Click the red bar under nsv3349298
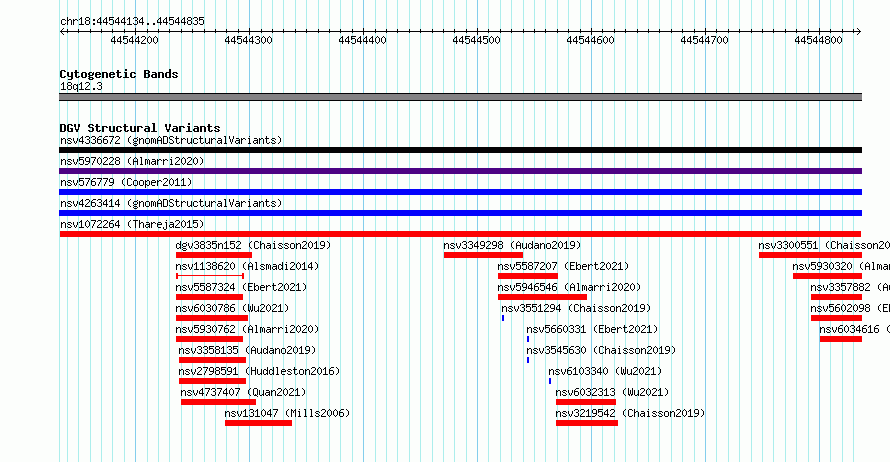 click(x=483, y=255)
